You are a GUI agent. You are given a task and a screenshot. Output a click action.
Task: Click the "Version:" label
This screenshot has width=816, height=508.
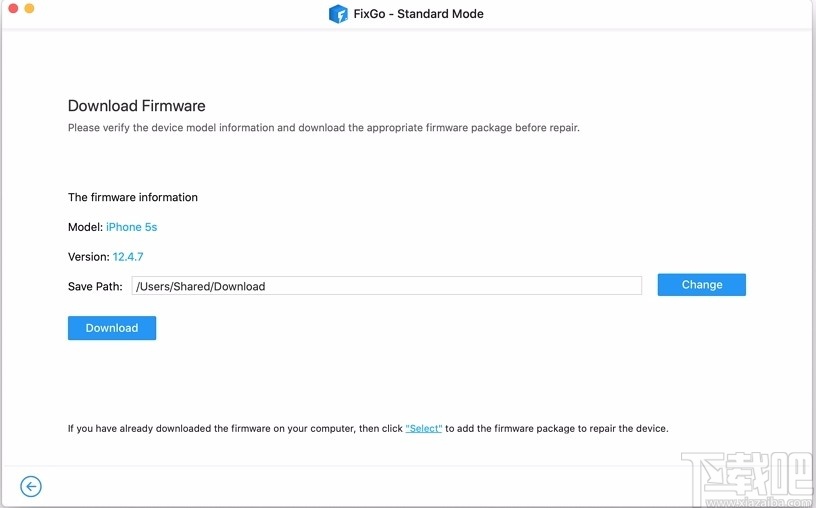point(88,257)
